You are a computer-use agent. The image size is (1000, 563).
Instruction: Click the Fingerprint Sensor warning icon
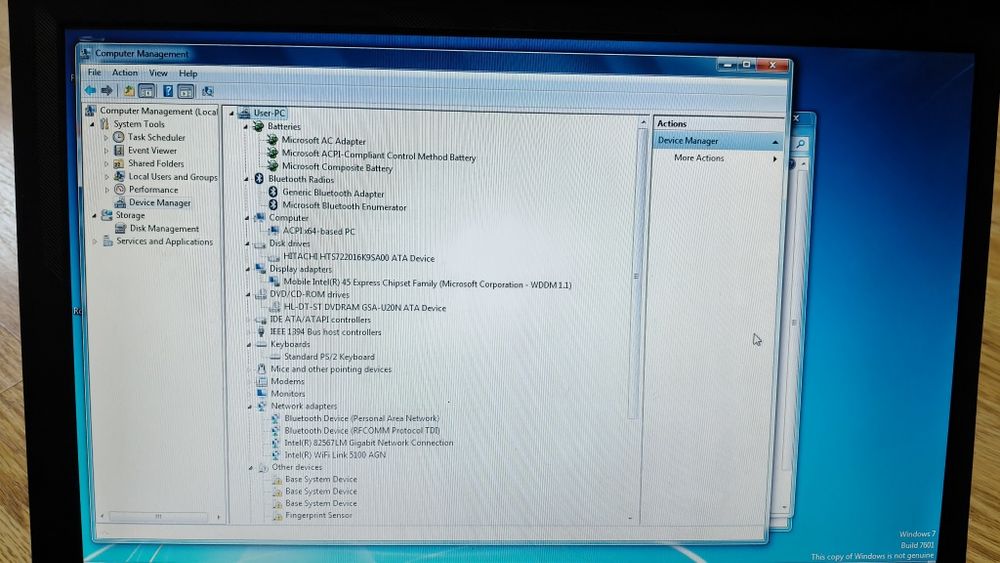click(x=277, y=515)
